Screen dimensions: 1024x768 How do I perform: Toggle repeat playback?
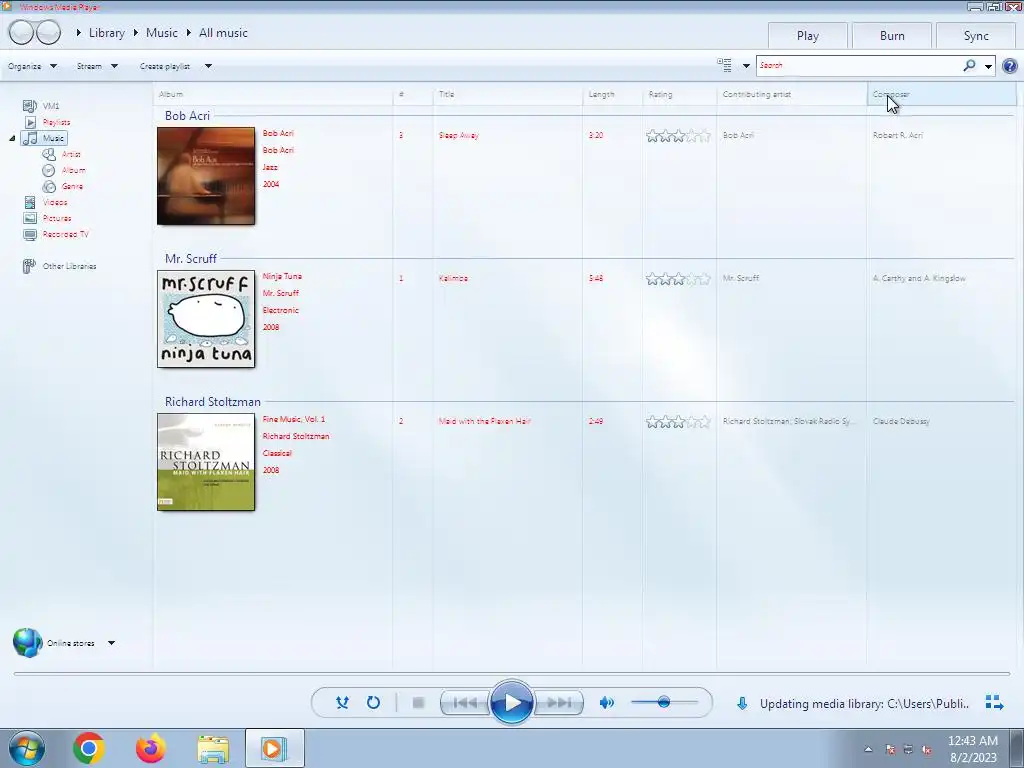click(374, 703)
